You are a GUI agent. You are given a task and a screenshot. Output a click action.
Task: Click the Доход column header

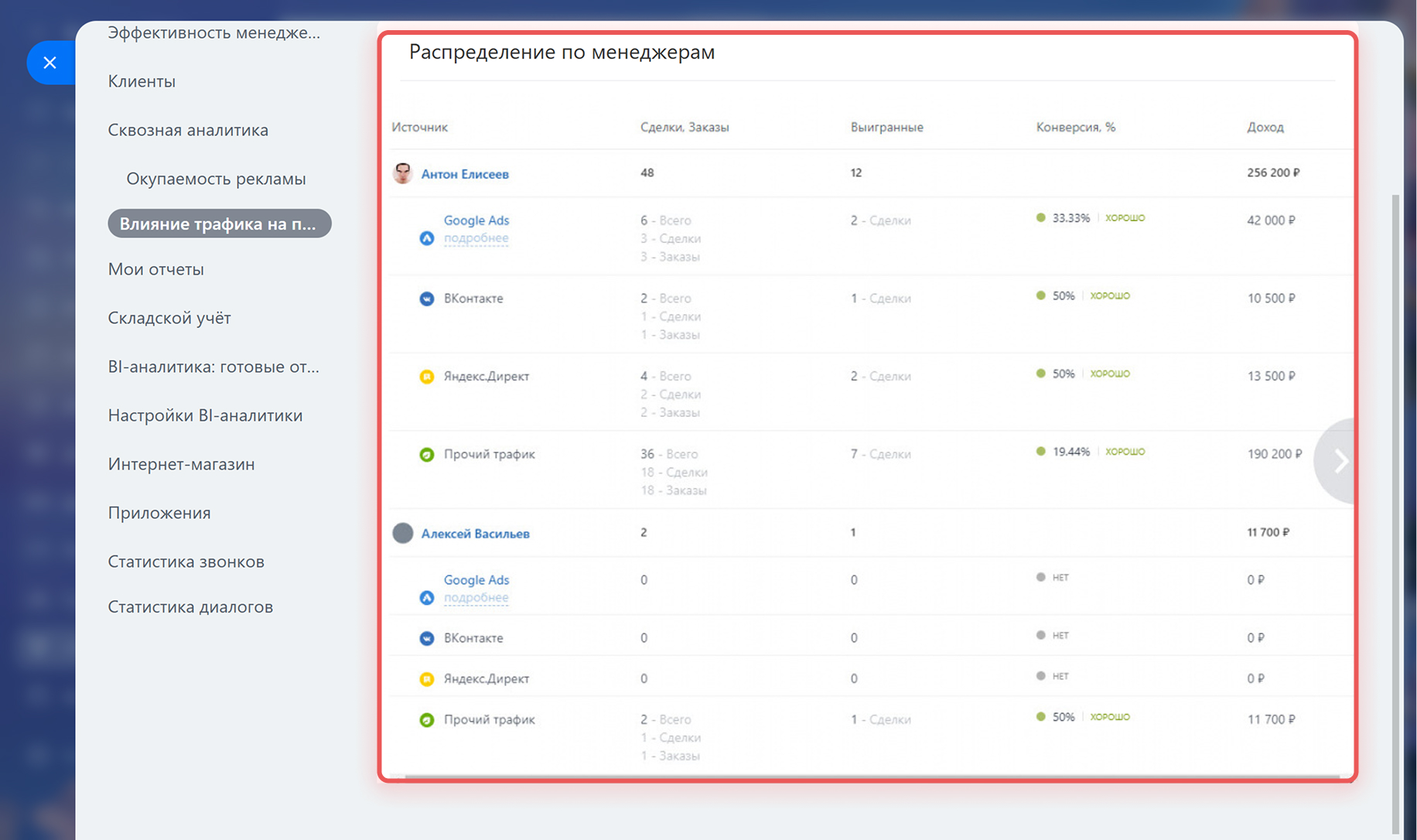[x=1265, y=127]
